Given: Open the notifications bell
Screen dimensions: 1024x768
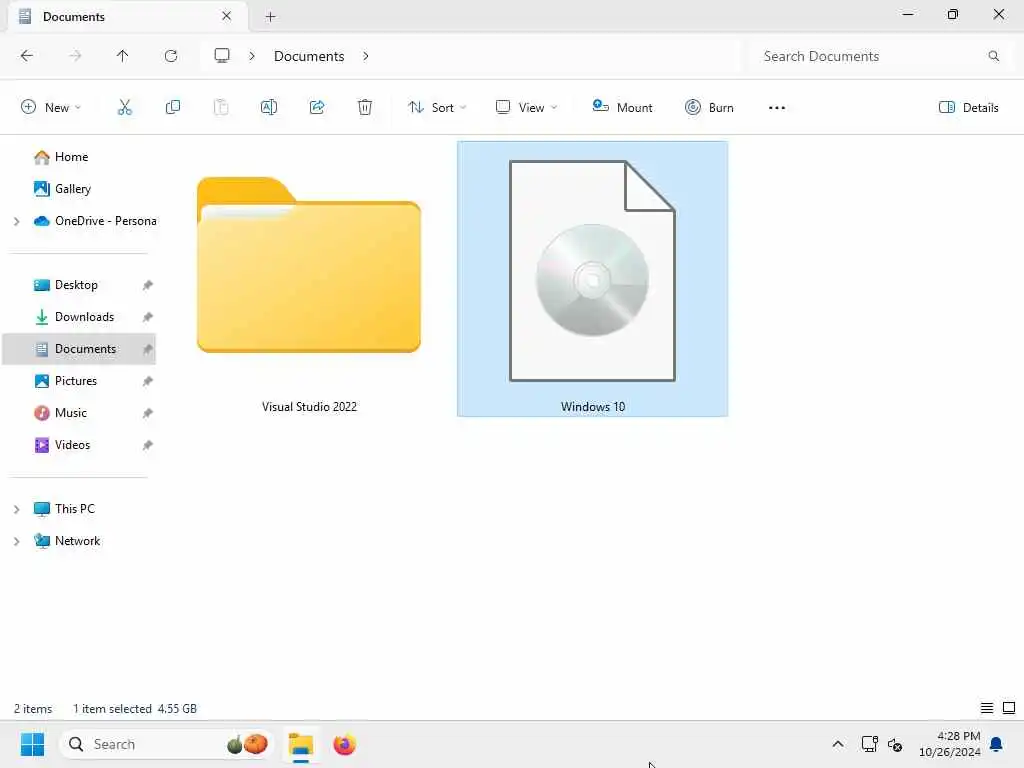Looking at the screenshot, I should (x=997, y=744).
